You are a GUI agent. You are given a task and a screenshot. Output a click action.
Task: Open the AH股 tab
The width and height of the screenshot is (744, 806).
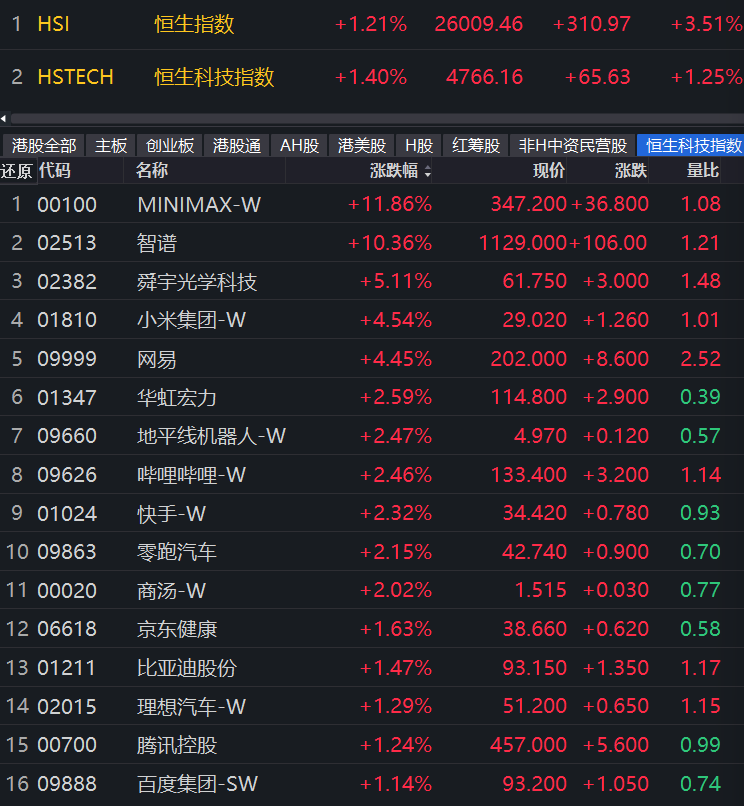299,145
